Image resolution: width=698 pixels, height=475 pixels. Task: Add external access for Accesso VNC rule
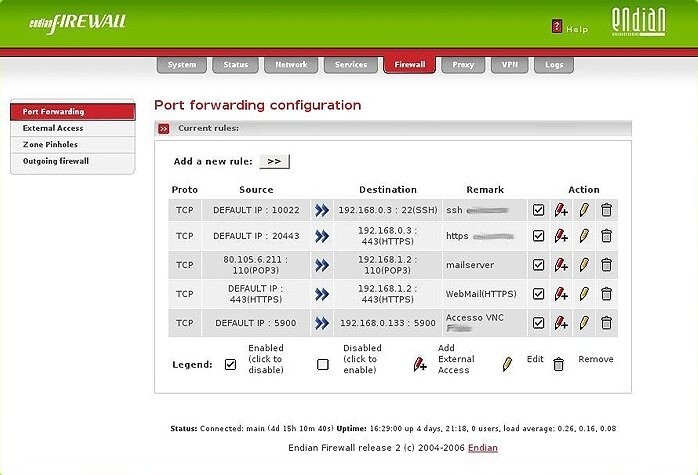(561, 323)
